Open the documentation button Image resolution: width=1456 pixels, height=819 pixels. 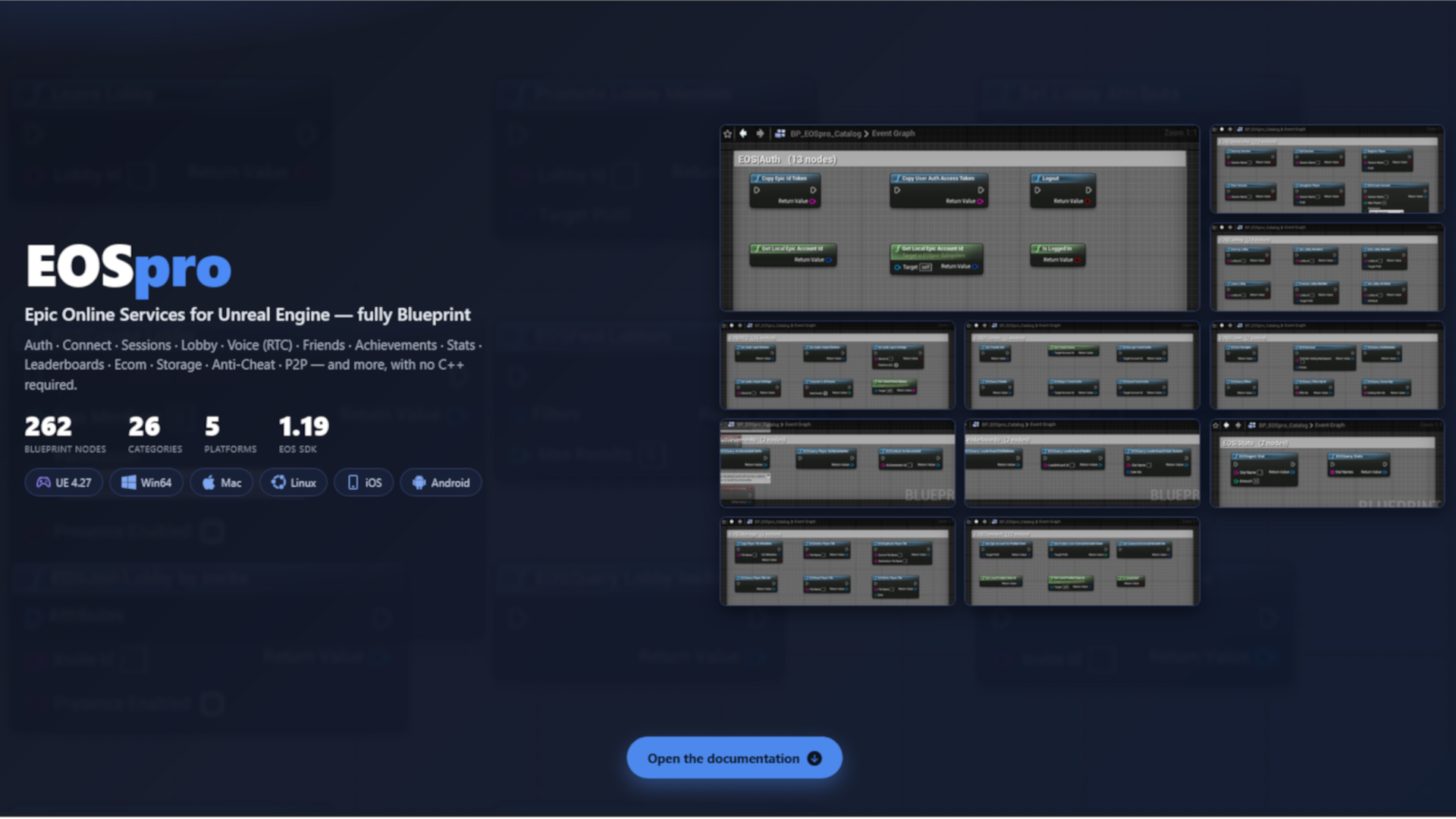(734, 758)
